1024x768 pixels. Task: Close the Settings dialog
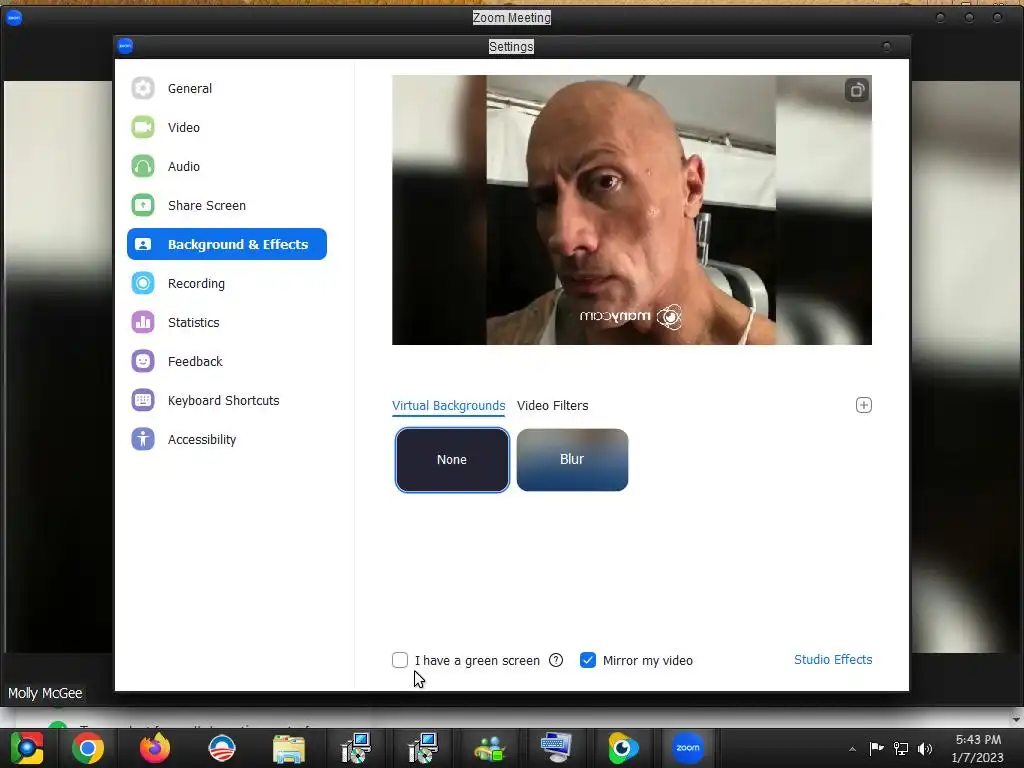[x=886, y=46]
